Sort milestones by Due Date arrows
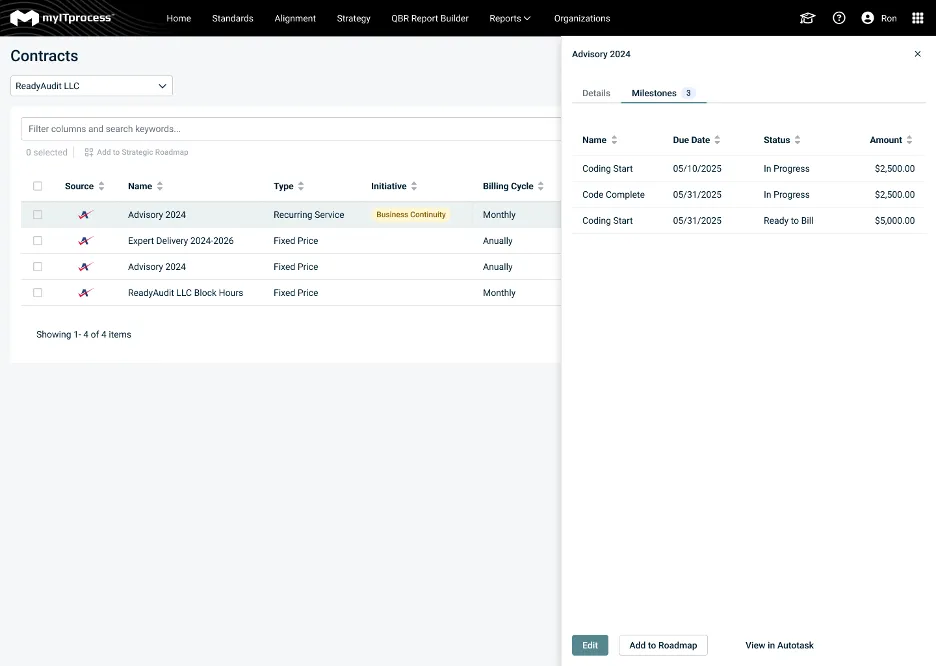This screenshot has height=666, width=936. (x=717, y=140)
